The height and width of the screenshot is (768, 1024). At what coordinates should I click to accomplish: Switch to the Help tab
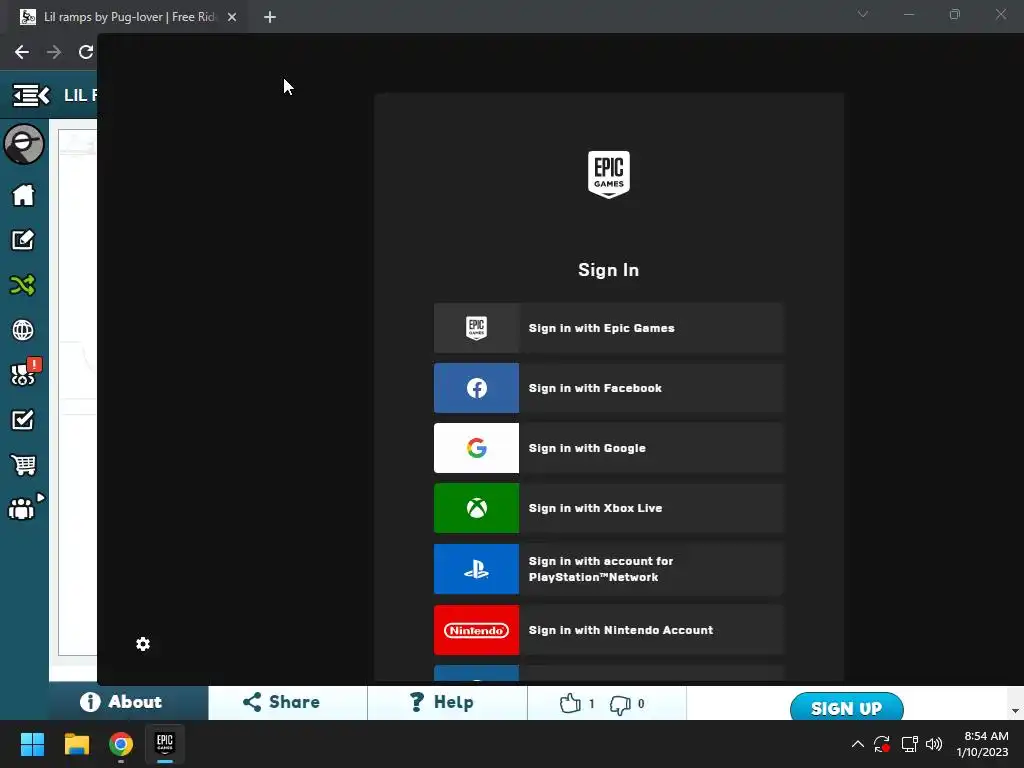[447, 702]
